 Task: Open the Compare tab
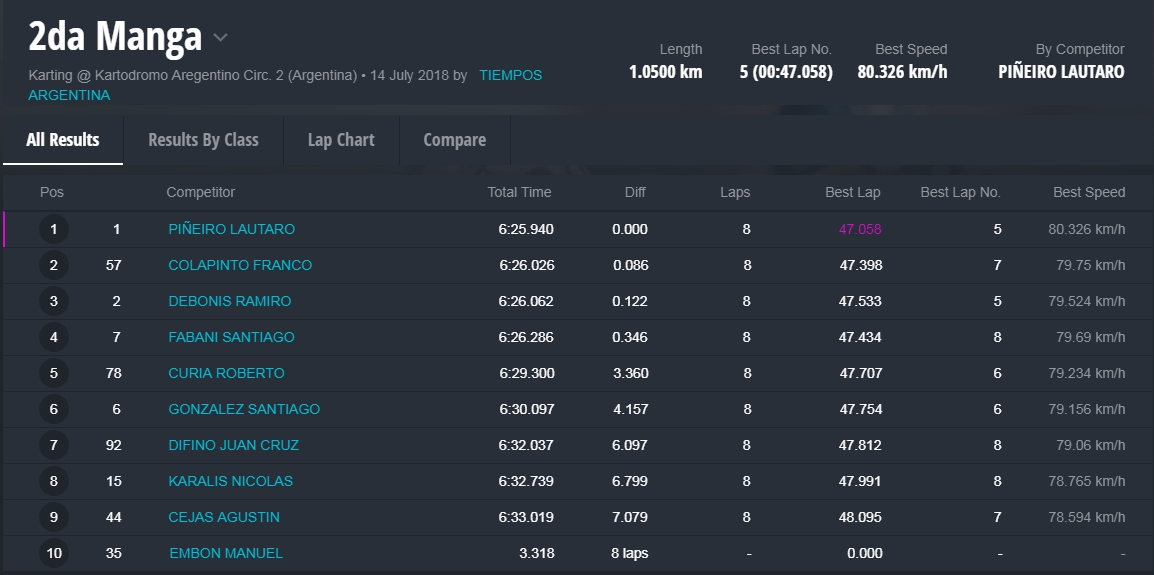point(454,140)
